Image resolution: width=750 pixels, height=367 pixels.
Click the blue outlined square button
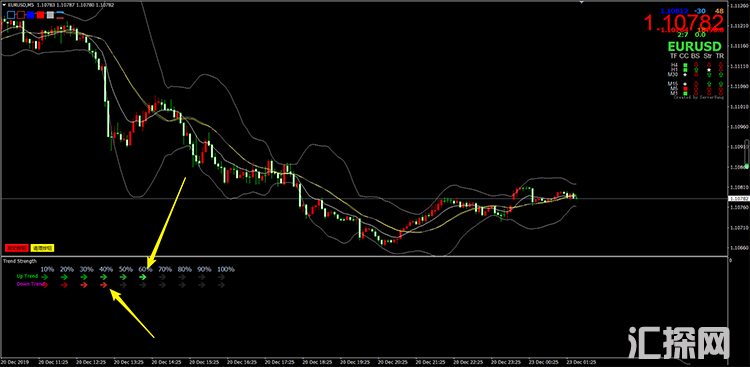(11, 15)
